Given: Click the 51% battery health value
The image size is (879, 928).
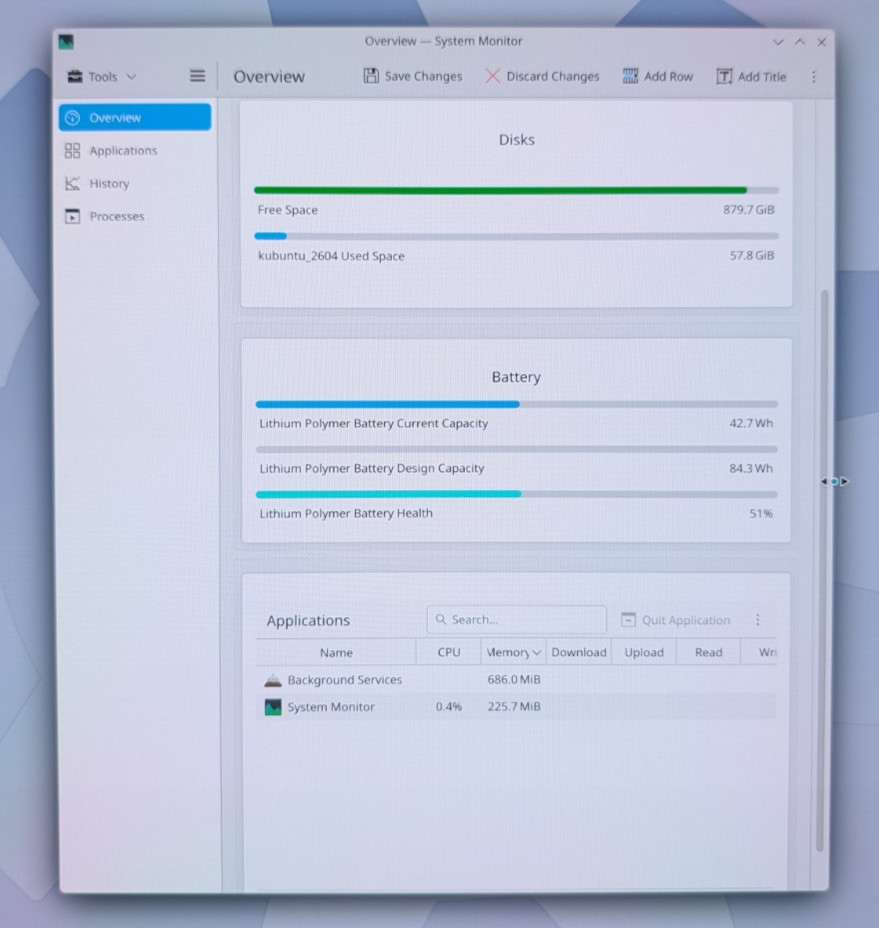Looking at the screenshot, I should tap(761, 513).
